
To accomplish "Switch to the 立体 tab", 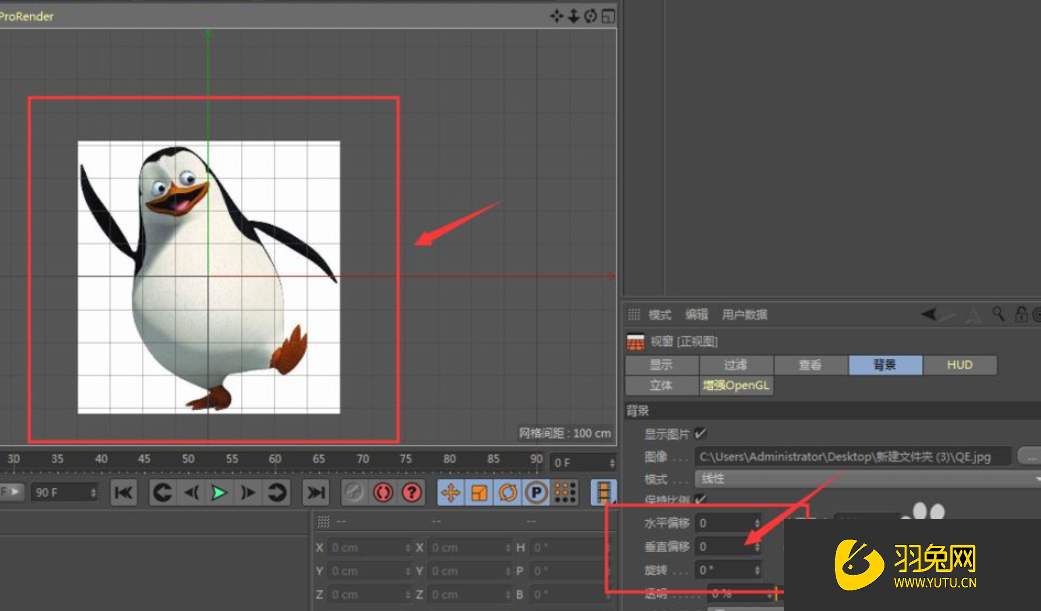I will pos(661,385).
